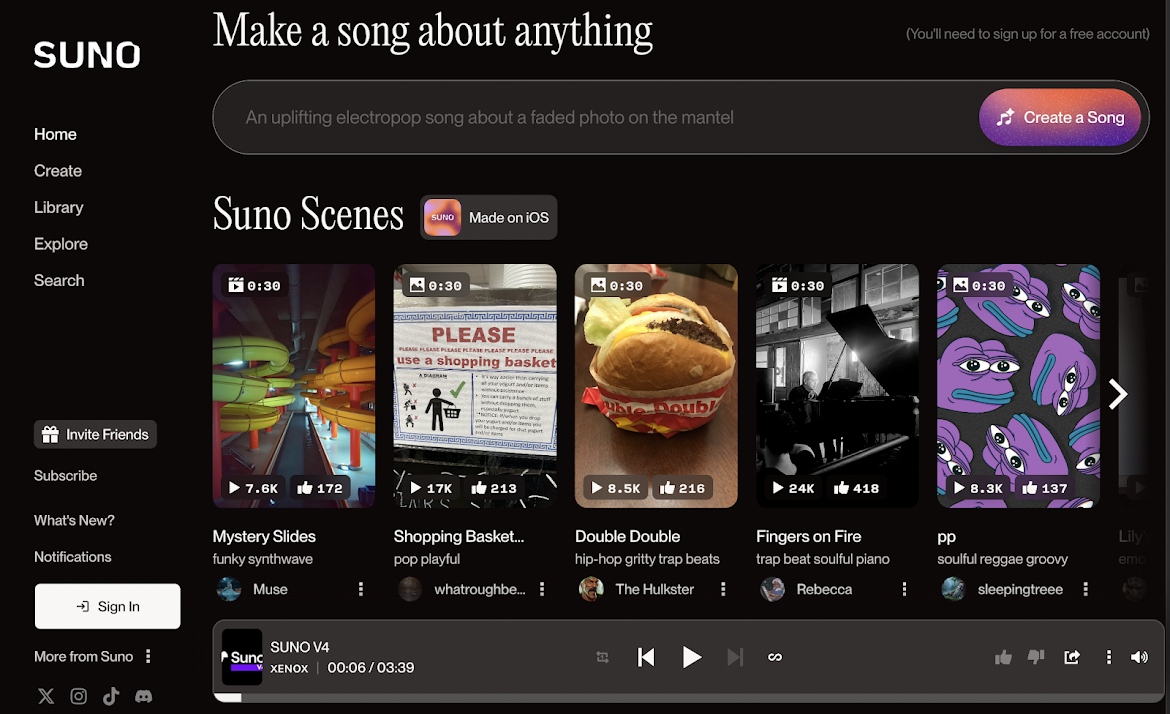This screenshot has height=714, width=1170.
Task: Open options menu for Shopping Basket song
Action: click(542, 589)
